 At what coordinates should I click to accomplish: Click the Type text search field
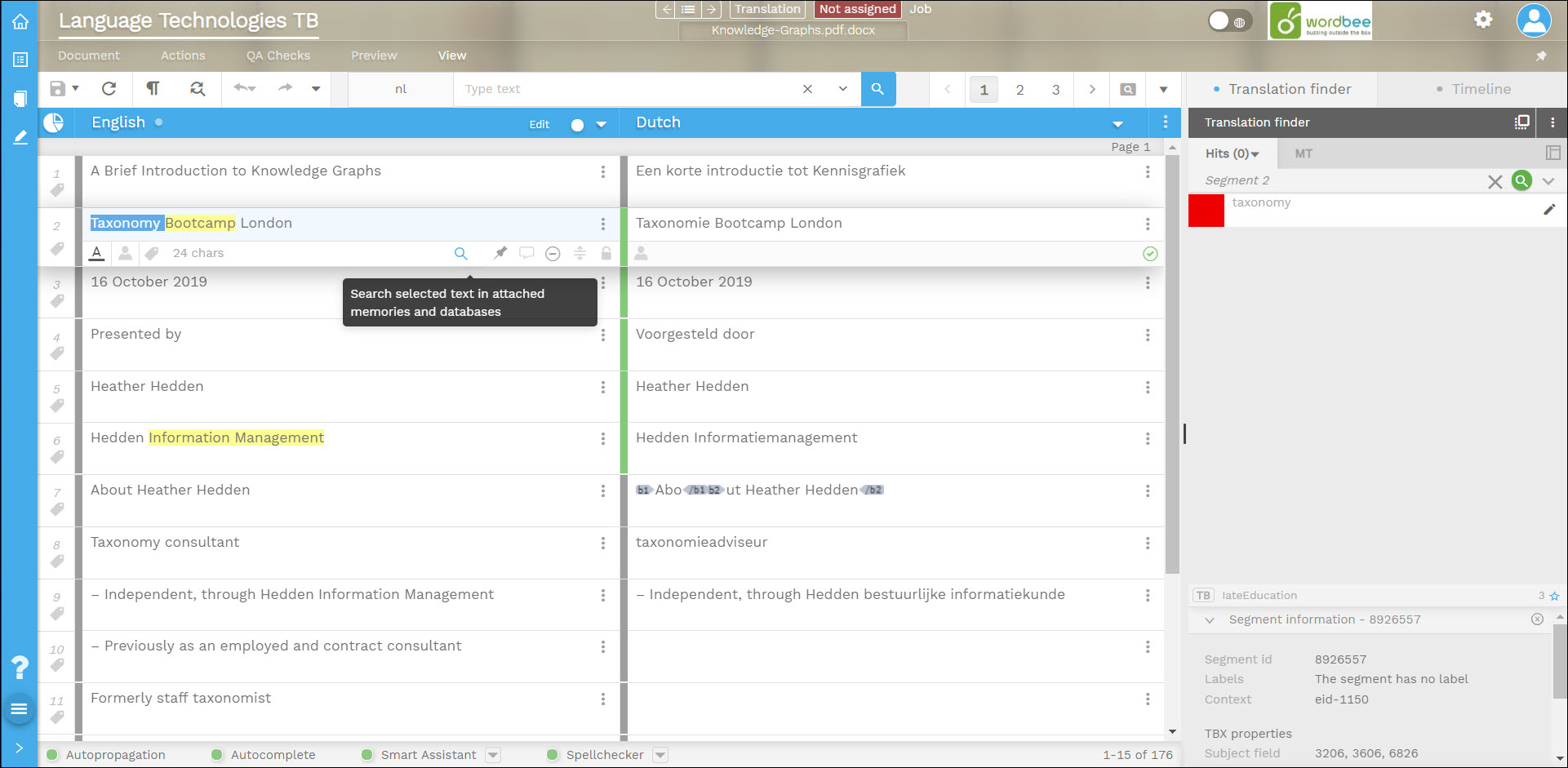624,89
